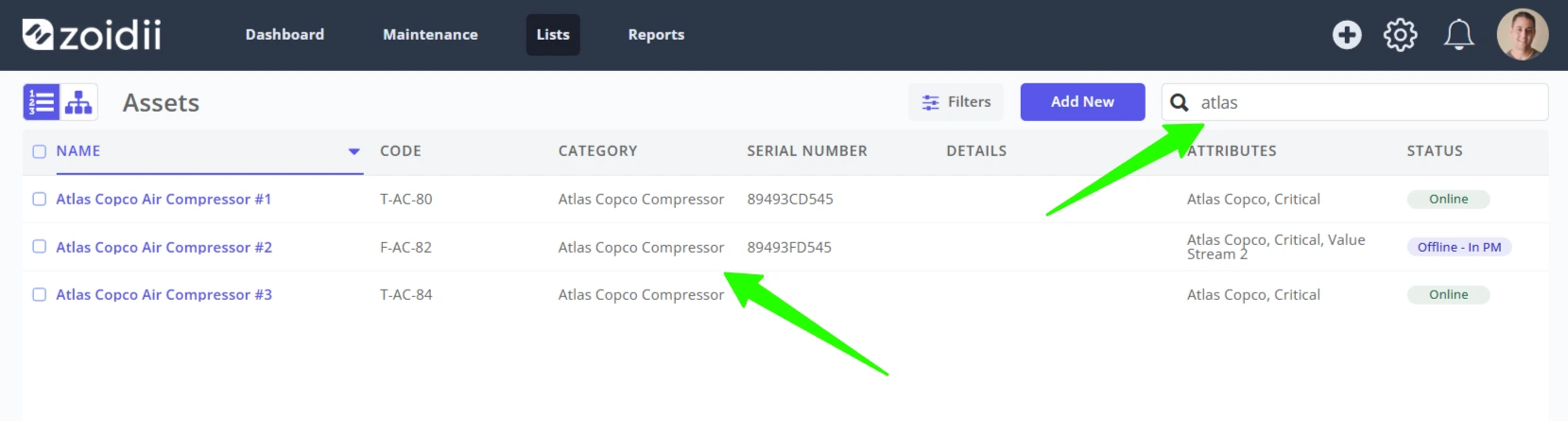Click attributes cell of Compressor #1 row

coord(1253,199)
